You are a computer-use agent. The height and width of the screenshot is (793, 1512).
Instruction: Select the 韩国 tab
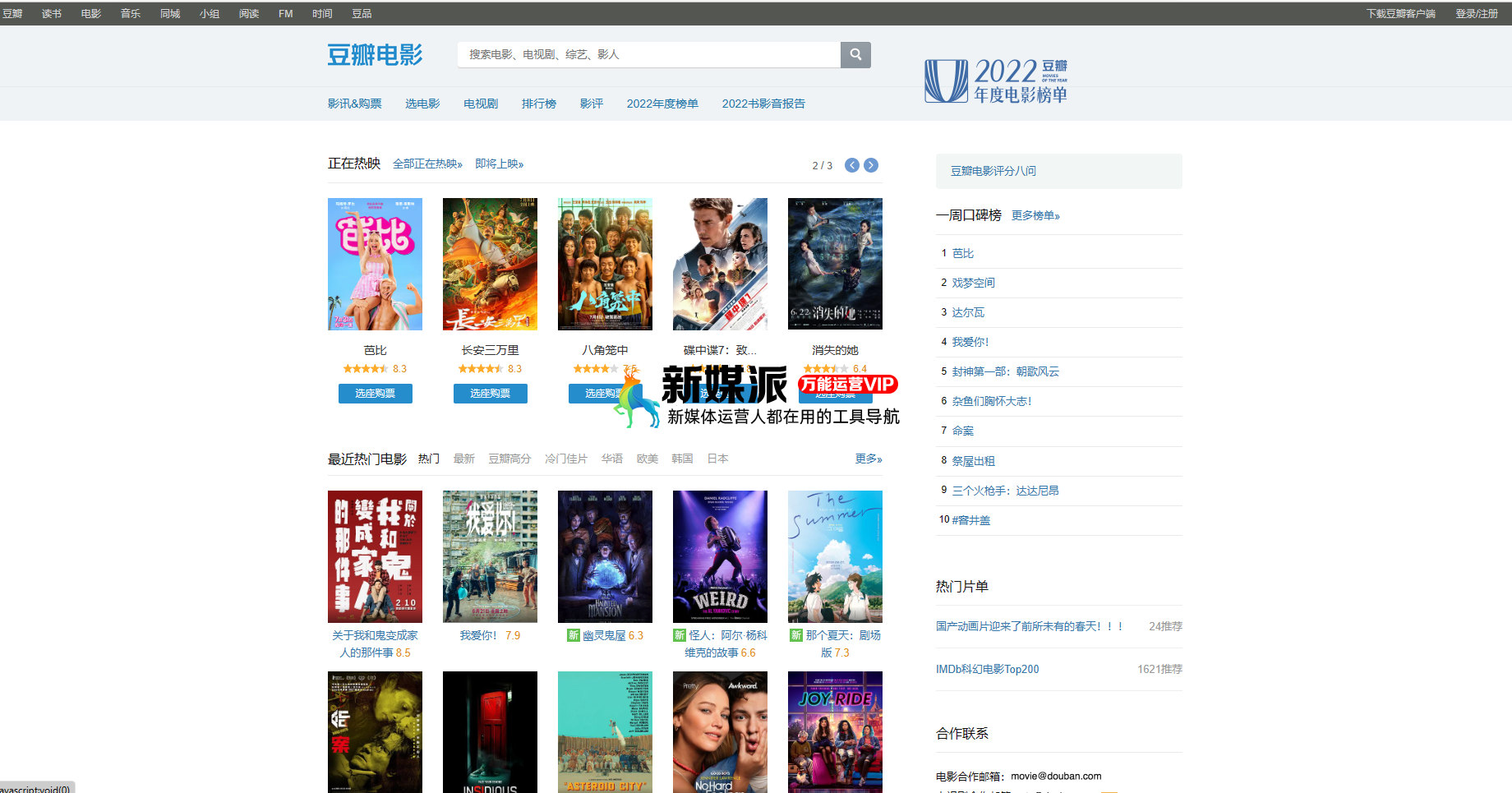682,459
